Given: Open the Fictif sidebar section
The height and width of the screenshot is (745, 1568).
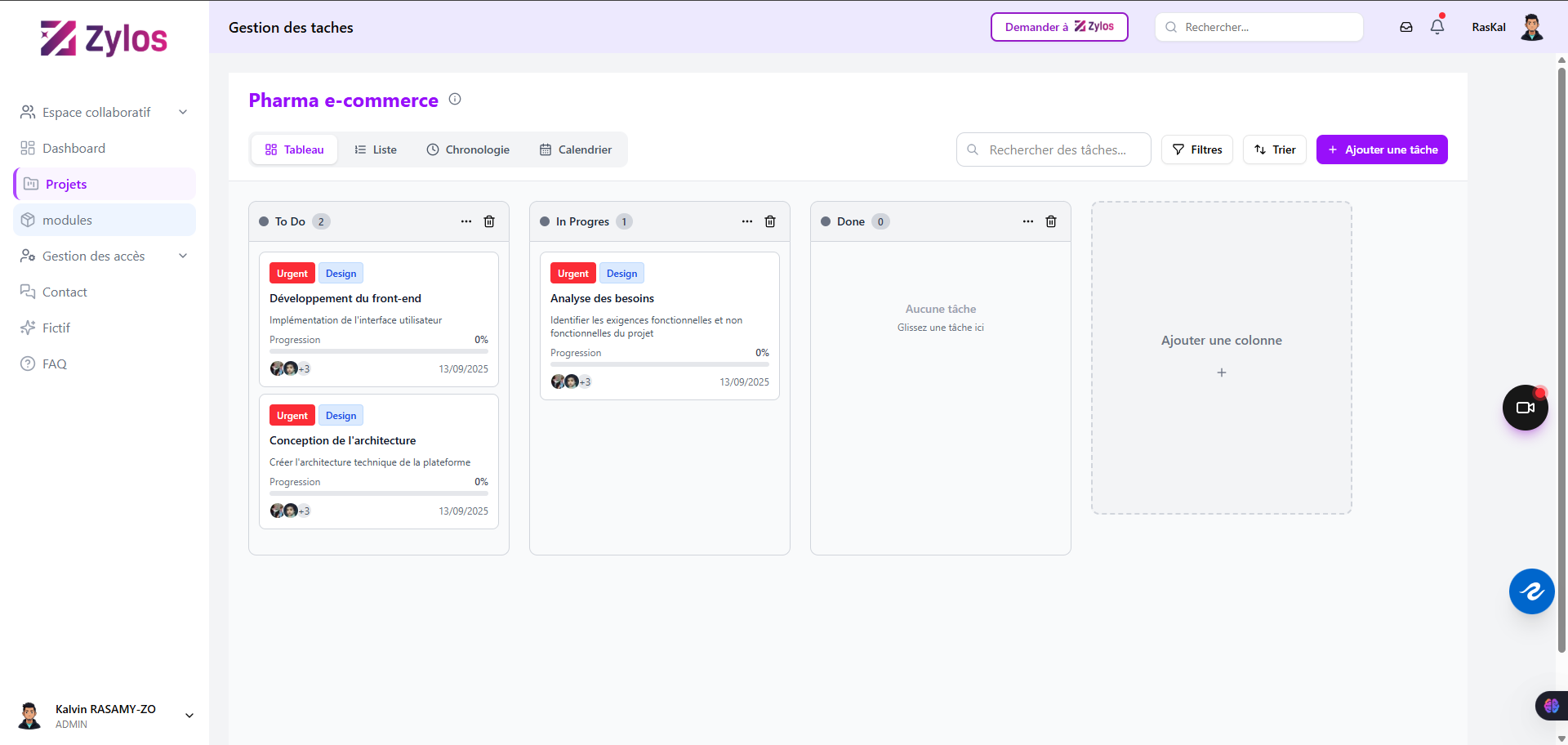Looking at the screenshot, I should pyautogui.click(x=56, y=328).
